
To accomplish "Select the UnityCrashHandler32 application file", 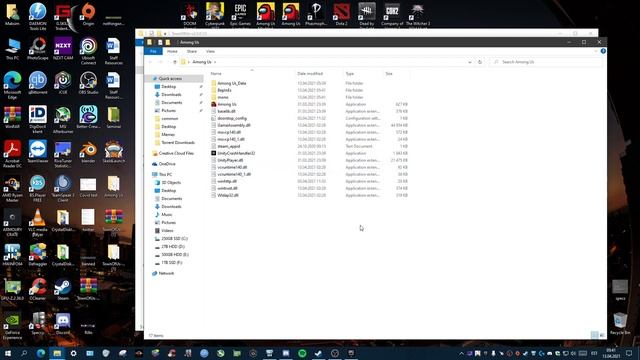I will tap(236, 153).
